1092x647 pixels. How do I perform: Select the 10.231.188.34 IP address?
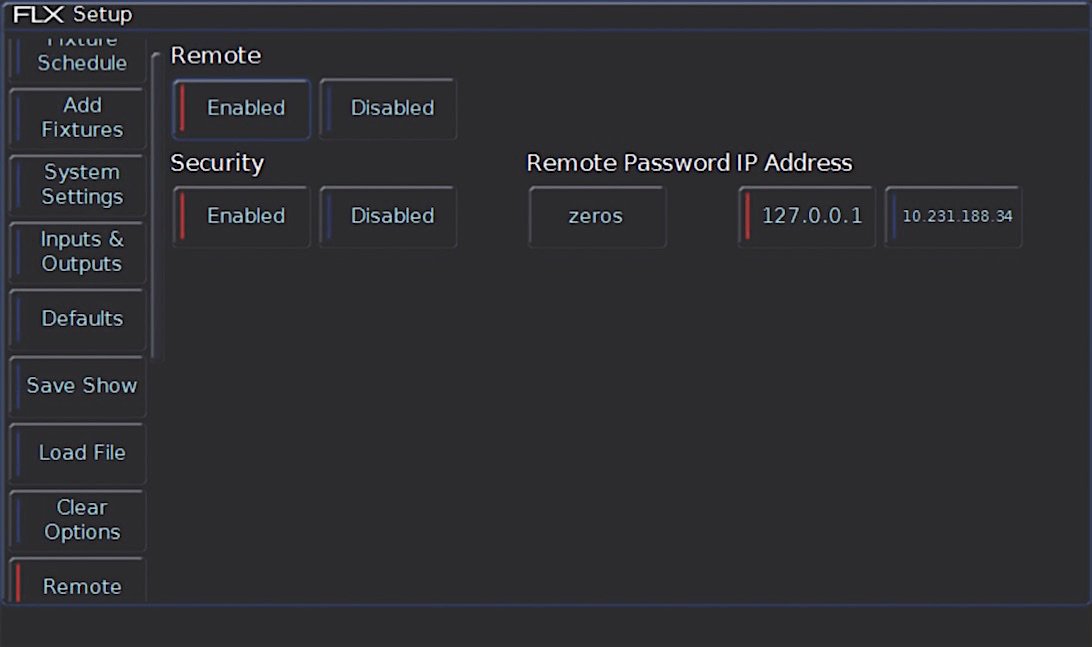point(953,217)
